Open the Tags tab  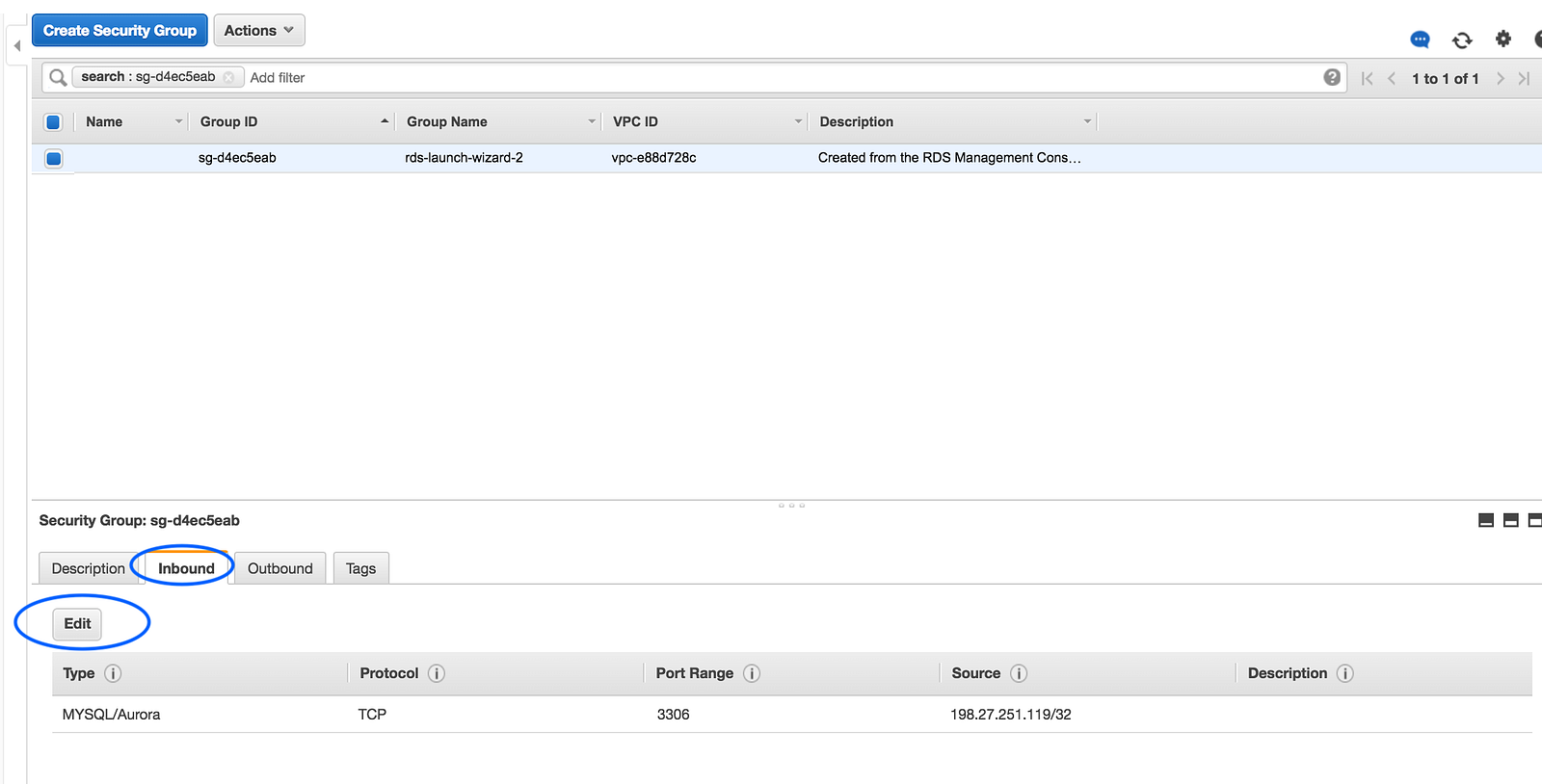pos(361,568)
